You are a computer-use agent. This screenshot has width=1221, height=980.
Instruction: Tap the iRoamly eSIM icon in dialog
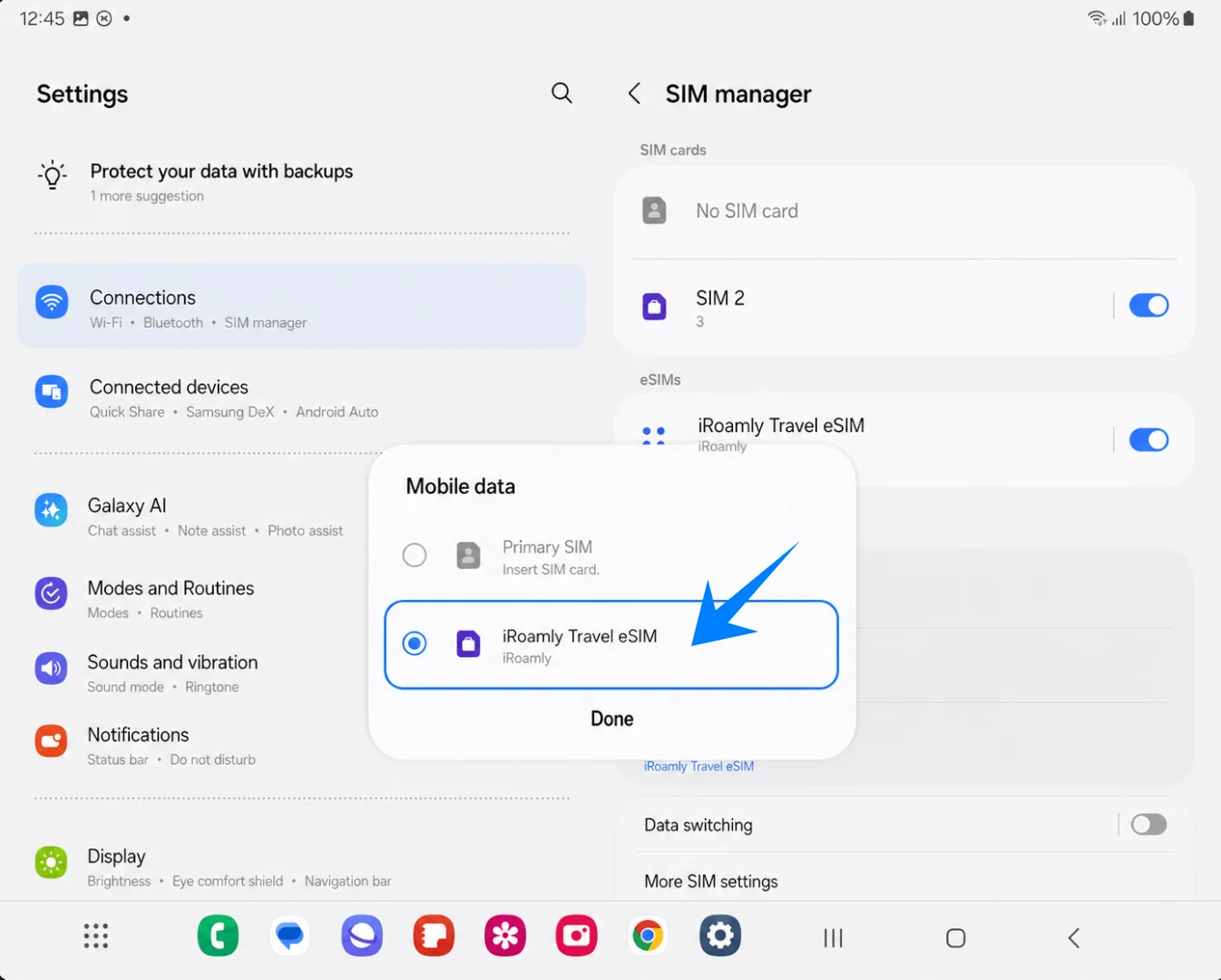[x=468, y=644]
